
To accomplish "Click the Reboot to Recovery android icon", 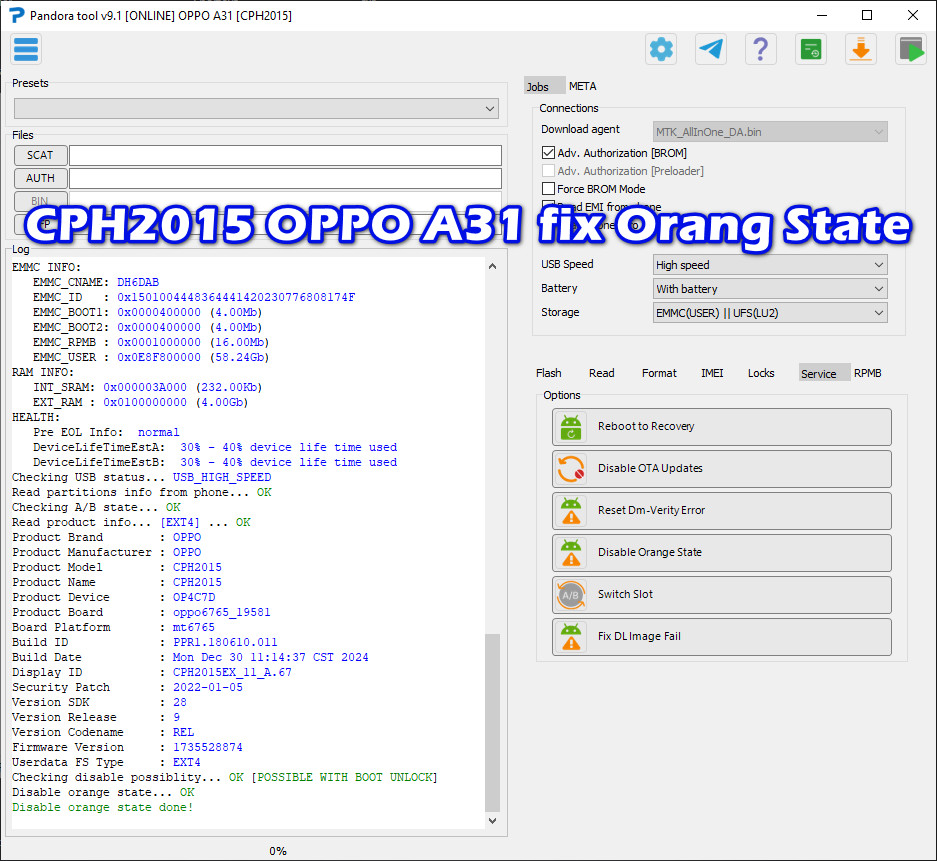I will (x=571, y=427).
